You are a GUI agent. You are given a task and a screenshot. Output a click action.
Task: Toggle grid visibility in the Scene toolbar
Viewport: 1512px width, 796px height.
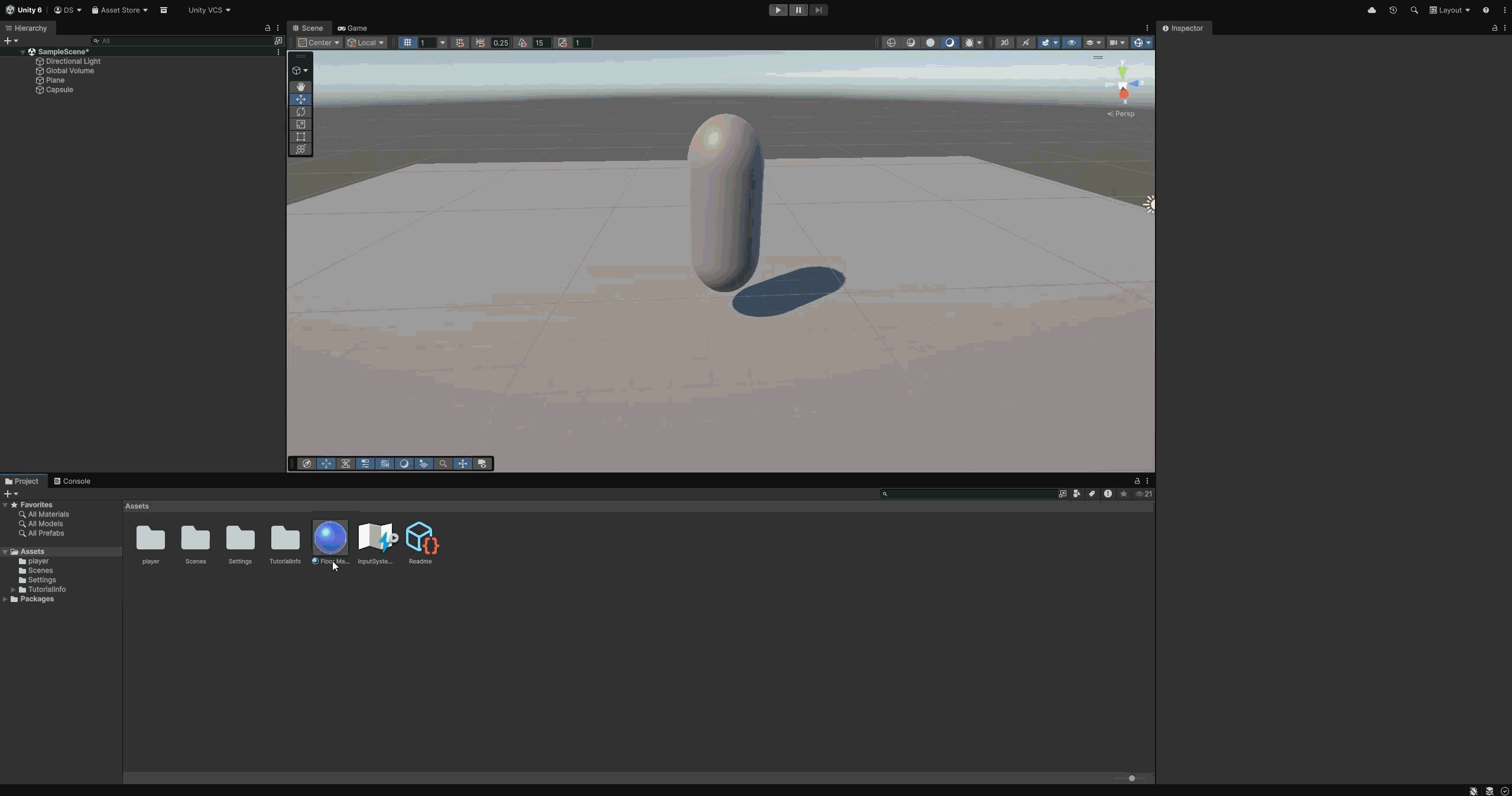[407, 43]
